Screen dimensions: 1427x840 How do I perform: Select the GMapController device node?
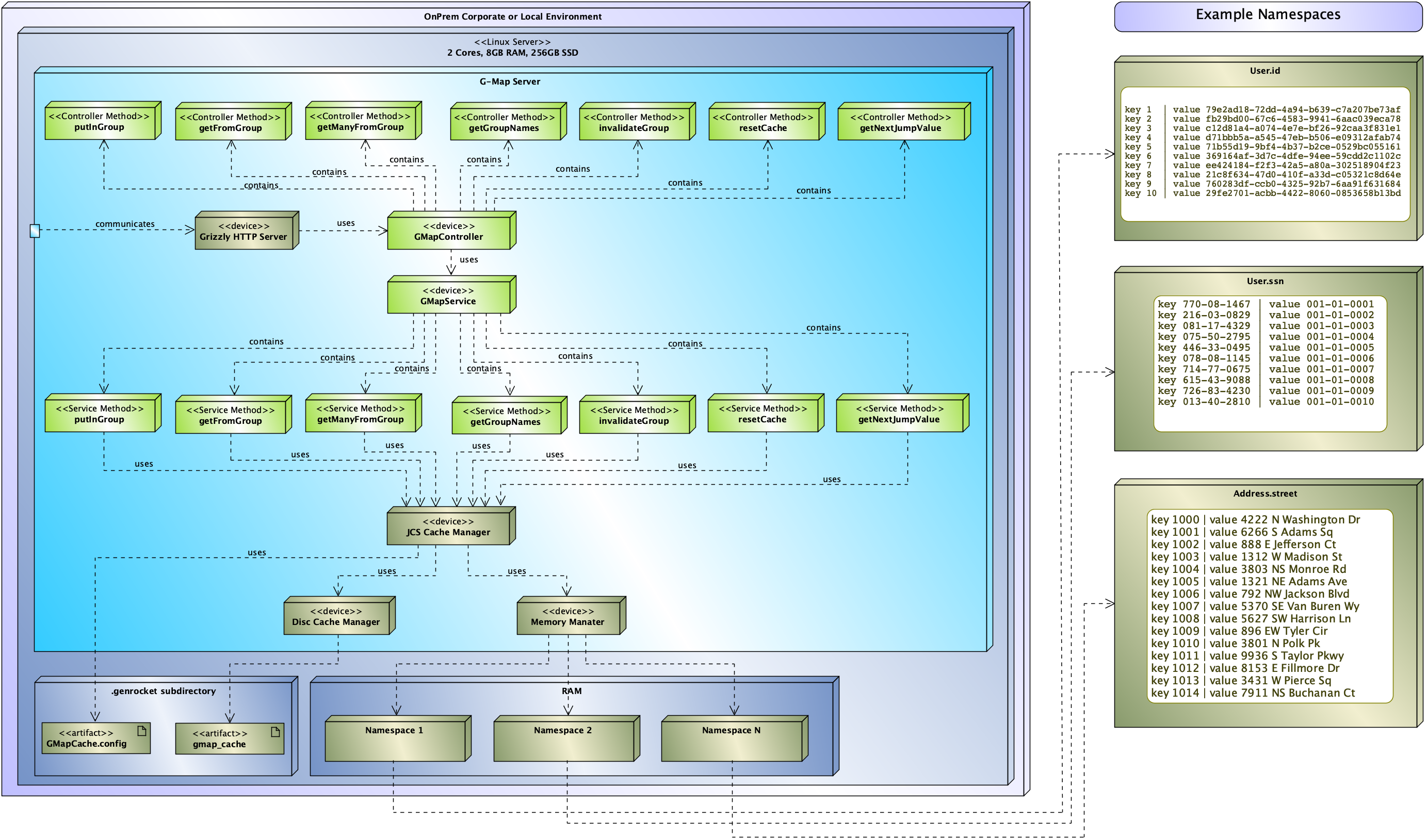coord(449,232)
